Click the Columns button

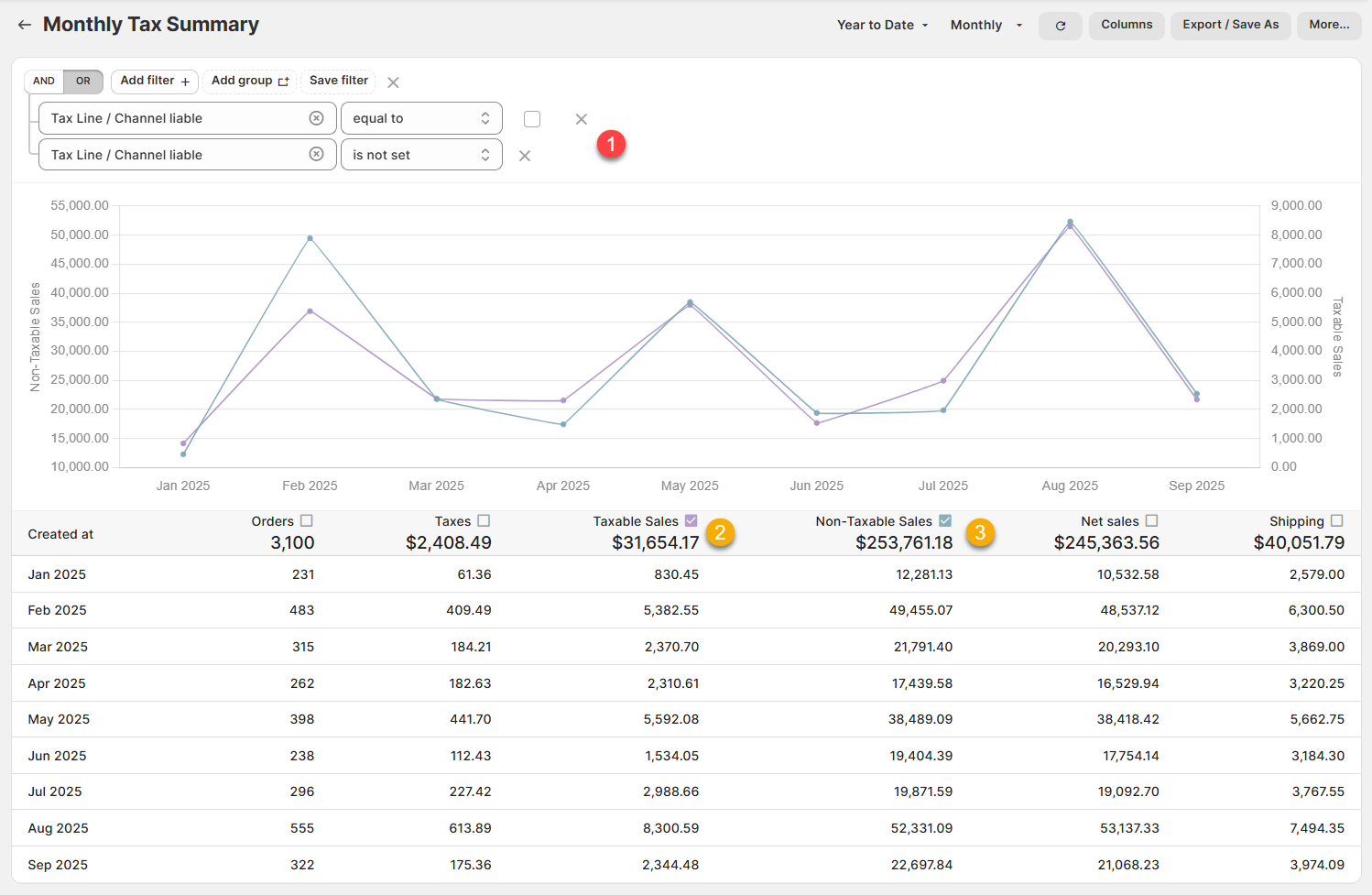[x=1126, y=25]
